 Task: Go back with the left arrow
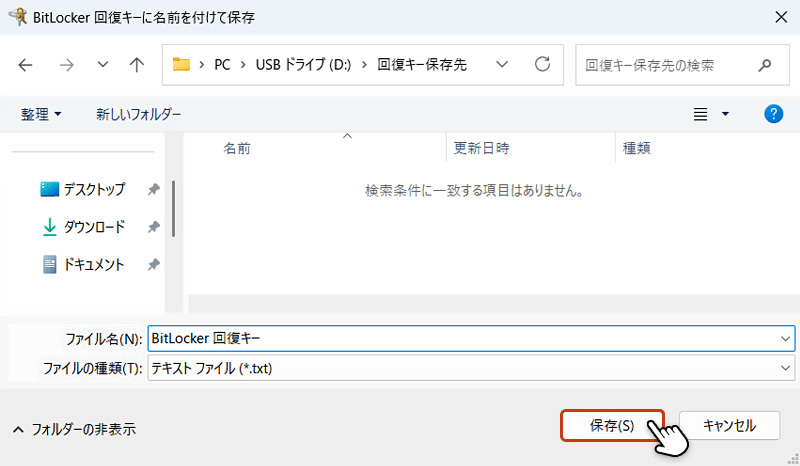[26, 65]
